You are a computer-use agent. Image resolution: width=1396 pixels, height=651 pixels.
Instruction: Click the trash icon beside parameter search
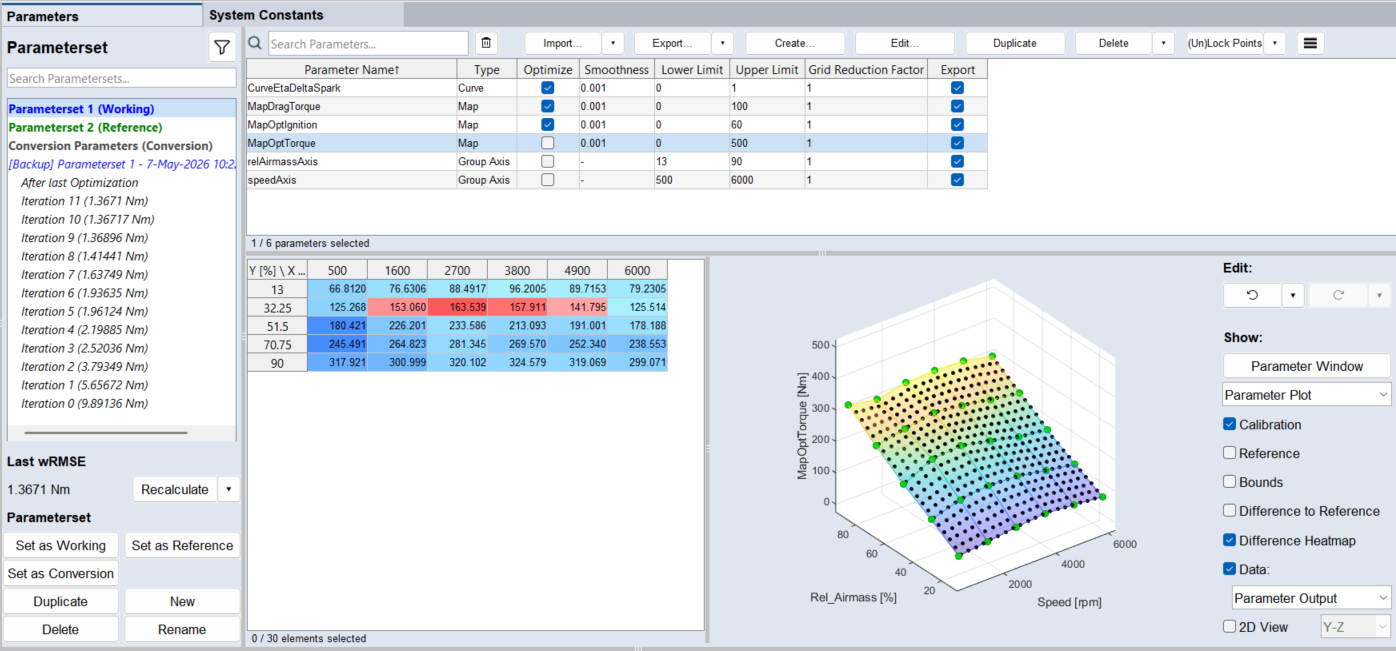[x=486, y=43]
